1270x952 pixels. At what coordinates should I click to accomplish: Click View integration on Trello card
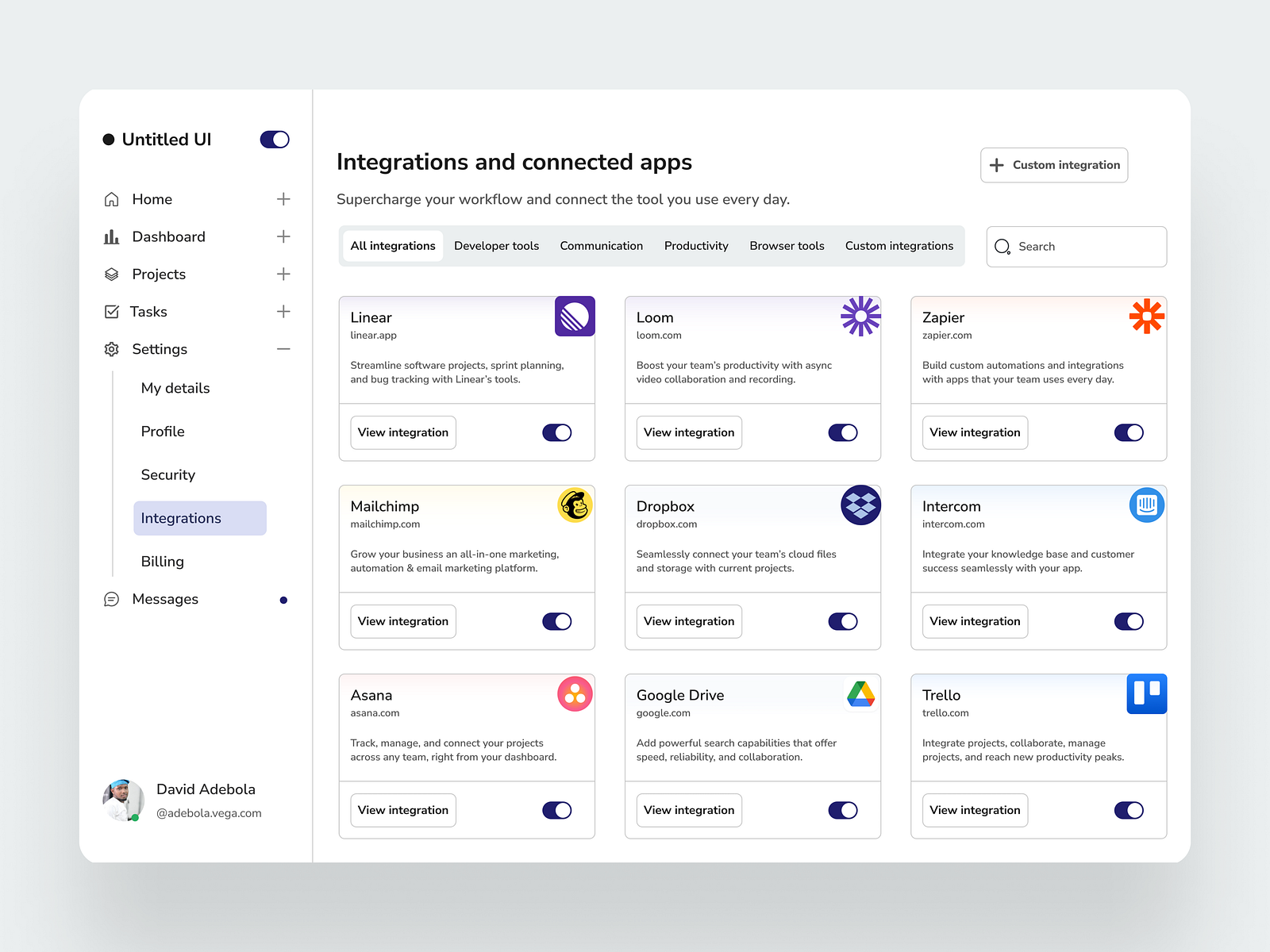975,810
